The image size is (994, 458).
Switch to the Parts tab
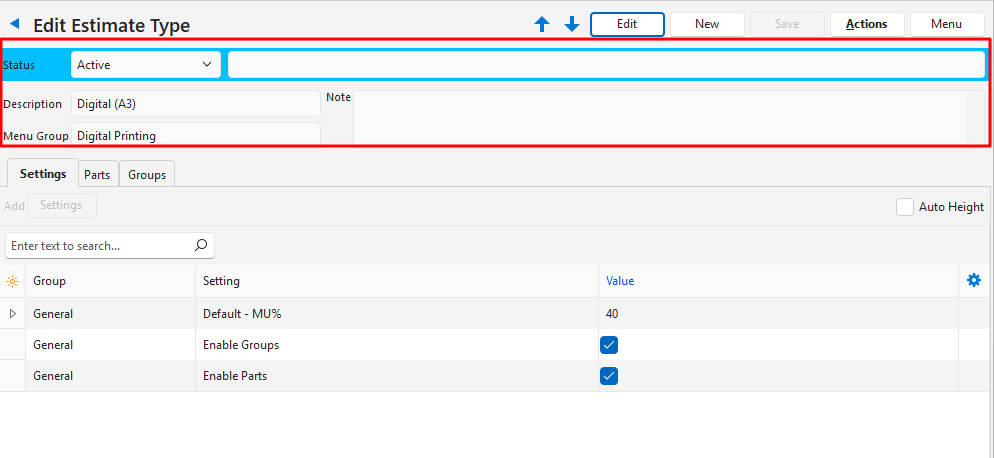[x=97, y=174]
